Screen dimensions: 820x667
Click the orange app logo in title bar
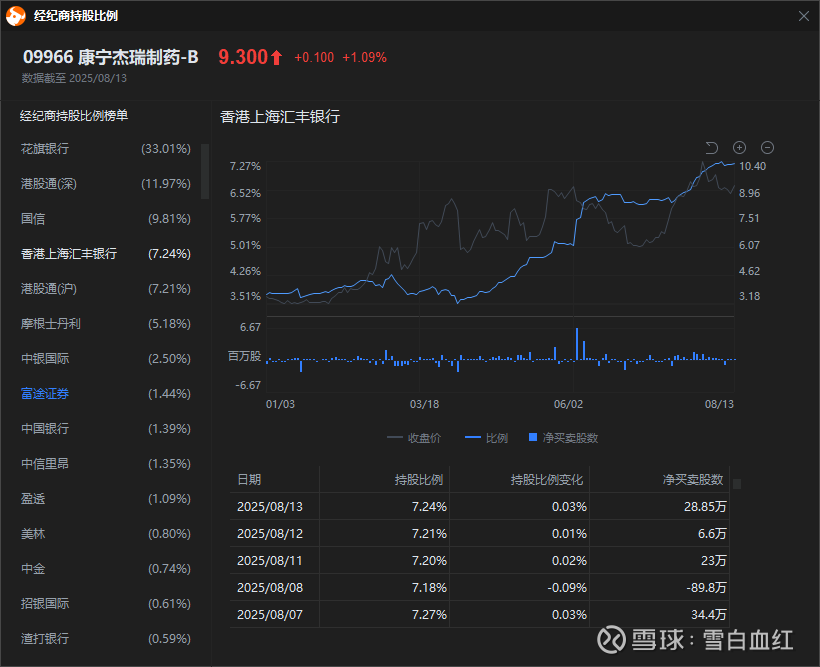(15, 16)
